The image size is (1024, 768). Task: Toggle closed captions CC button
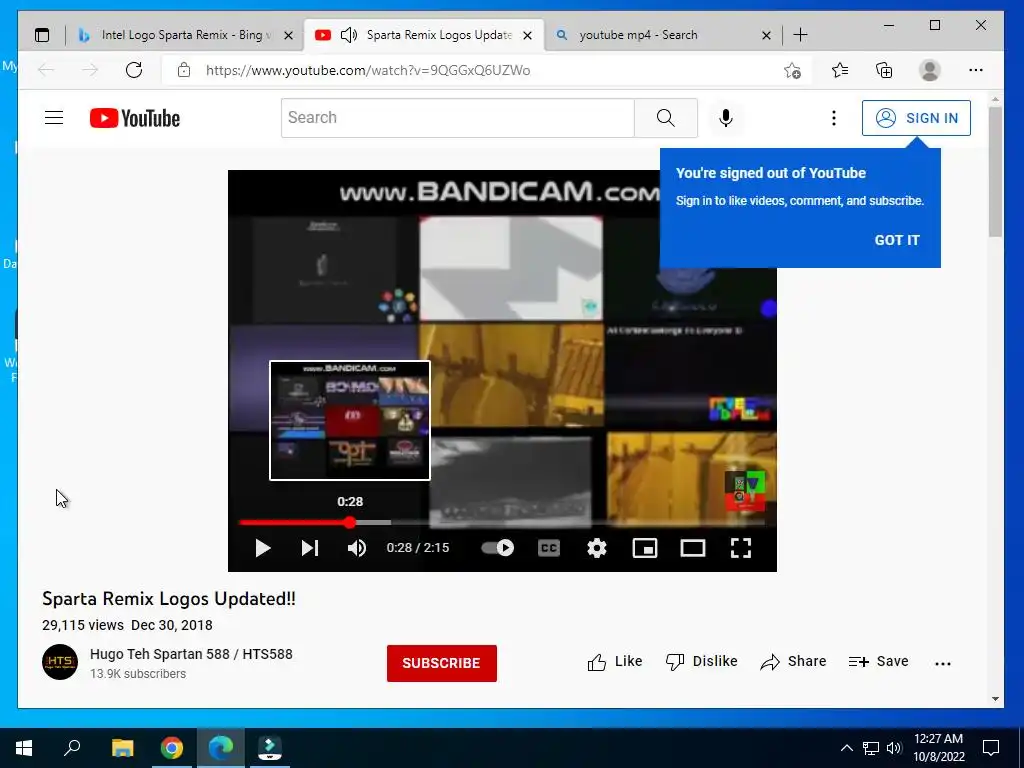tap(549, 548)
